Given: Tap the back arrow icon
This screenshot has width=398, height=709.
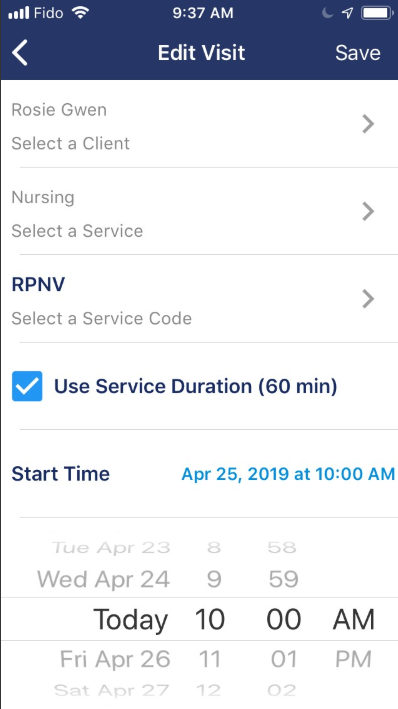Looking at the screenshot, I should (19, 53).
